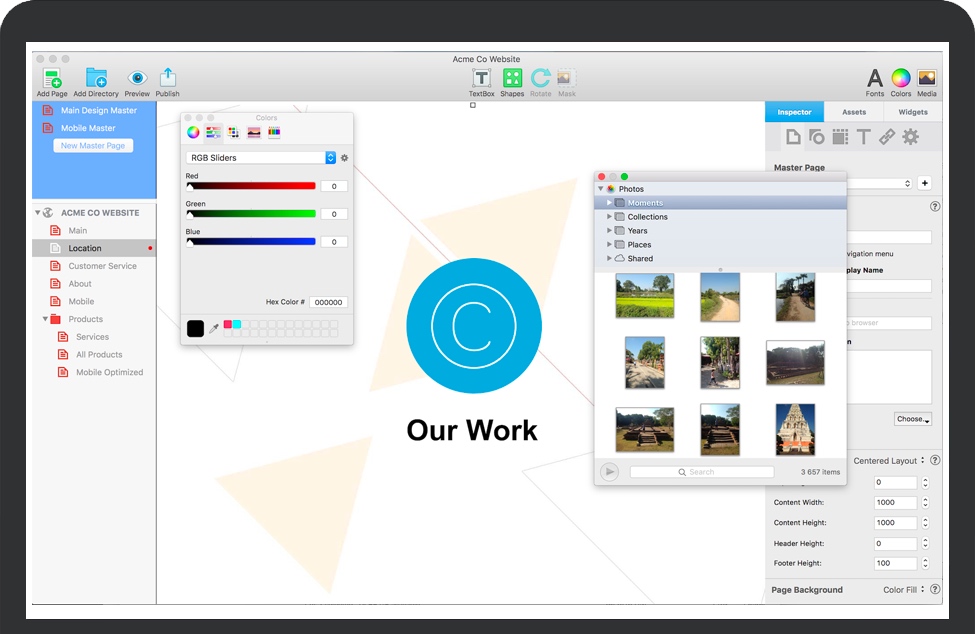975x634 pixels.
Task: Click the Choose... button
Action: point(912,419)
